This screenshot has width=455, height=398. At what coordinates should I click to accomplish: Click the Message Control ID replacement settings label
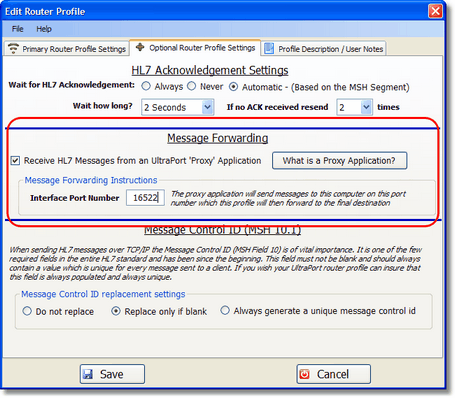[x=103, y=294]
